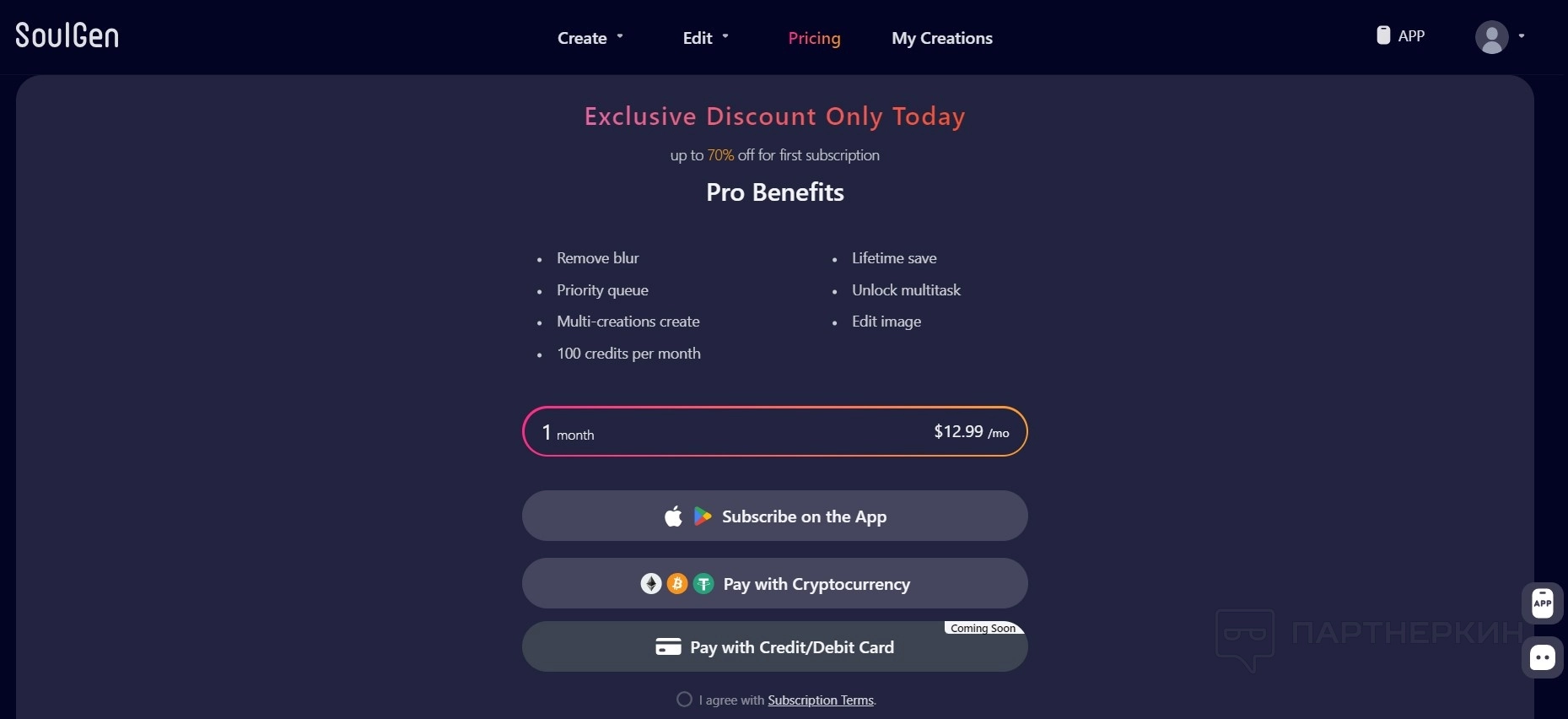
Task: Open the floating chat bot widget
Action: pos(1543,657)
